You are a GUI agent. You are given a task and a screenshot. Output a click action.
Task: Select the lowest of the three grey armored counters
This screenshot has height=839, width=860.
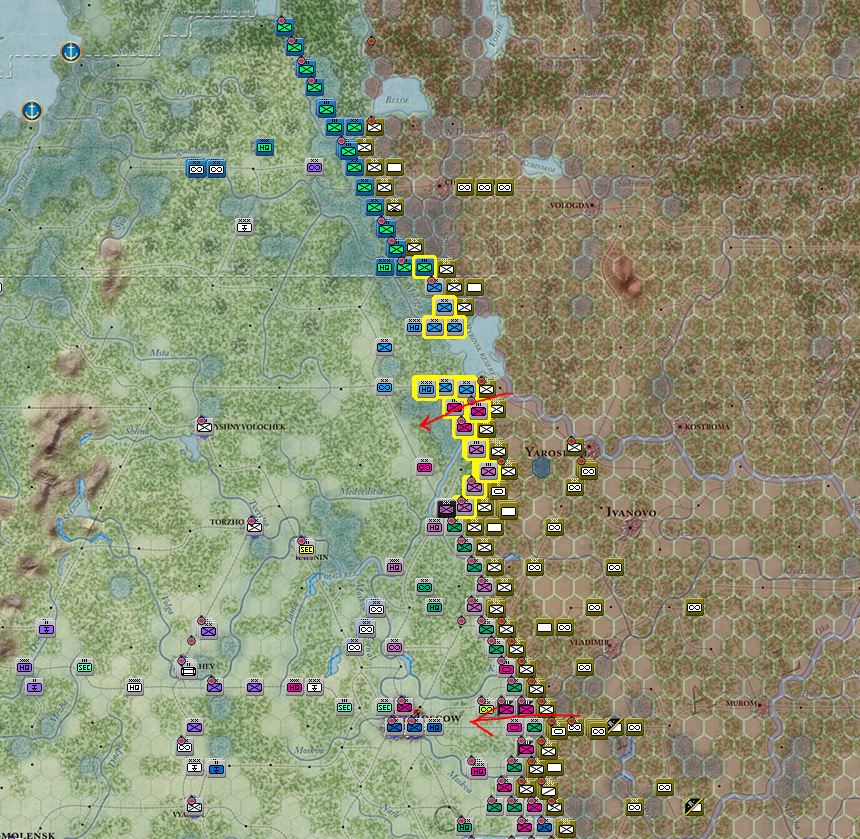[x=354, y=647]
